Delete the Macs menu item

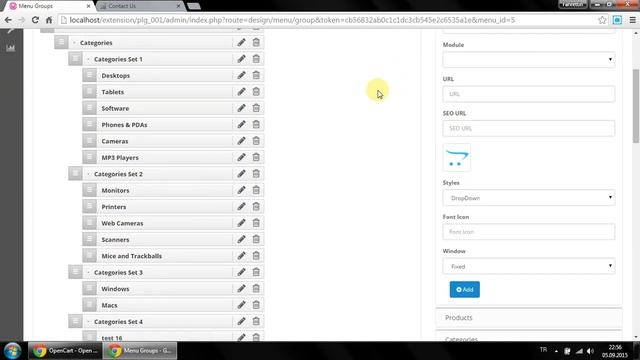256,305
